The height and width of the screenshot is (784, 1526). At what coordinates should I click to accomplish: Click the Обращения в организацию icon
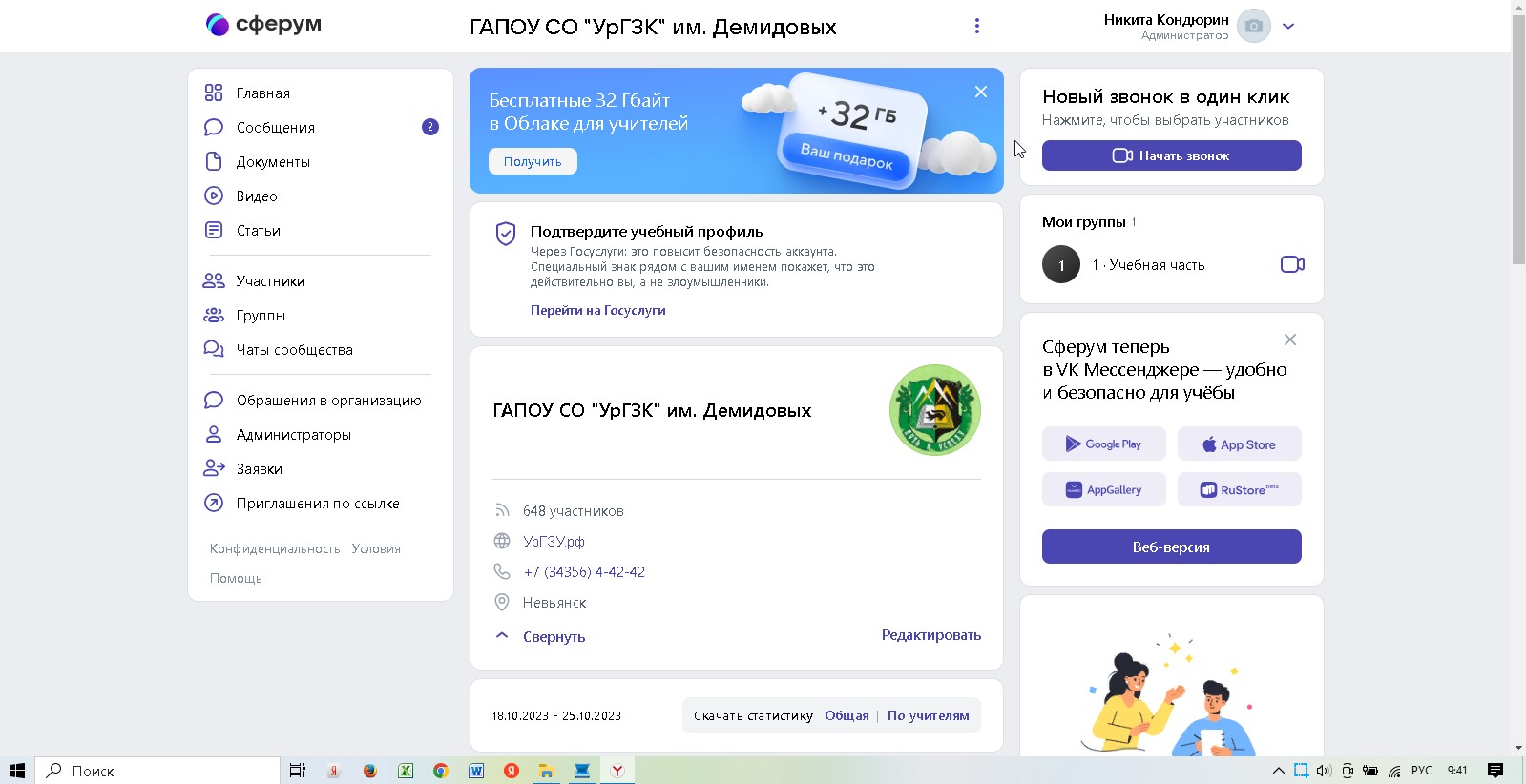point(214,400)
